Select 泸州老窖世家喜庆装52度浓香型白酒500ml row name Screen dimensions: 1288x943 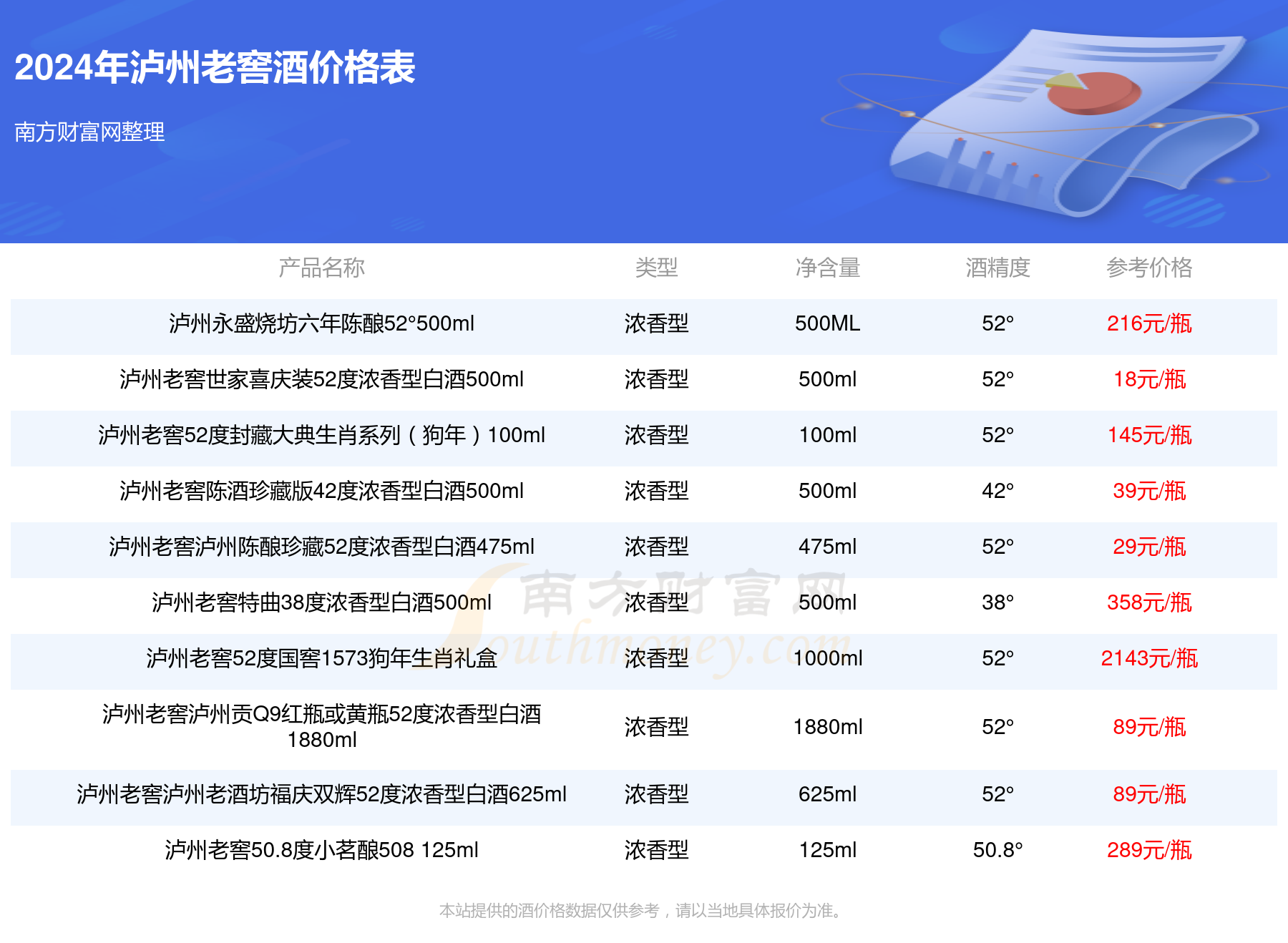pos(321,379)
